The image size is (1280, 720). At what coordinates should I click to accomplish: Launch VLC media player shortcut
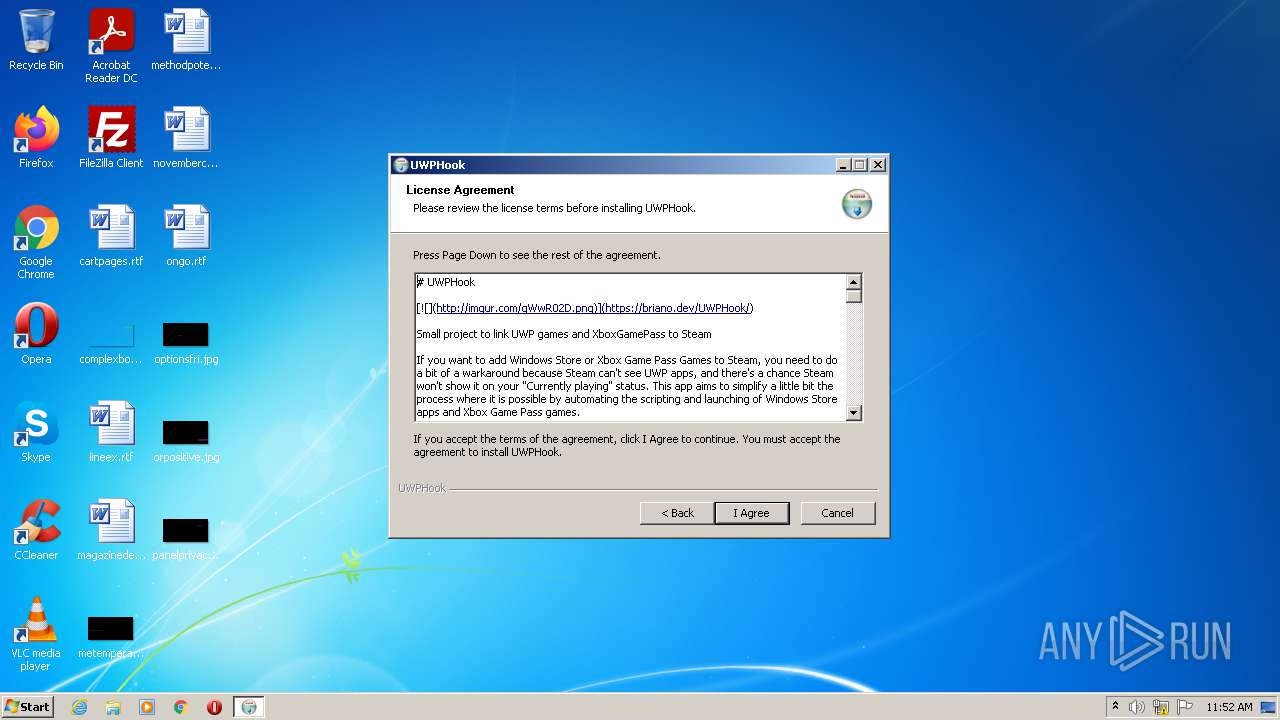(36, 635)
